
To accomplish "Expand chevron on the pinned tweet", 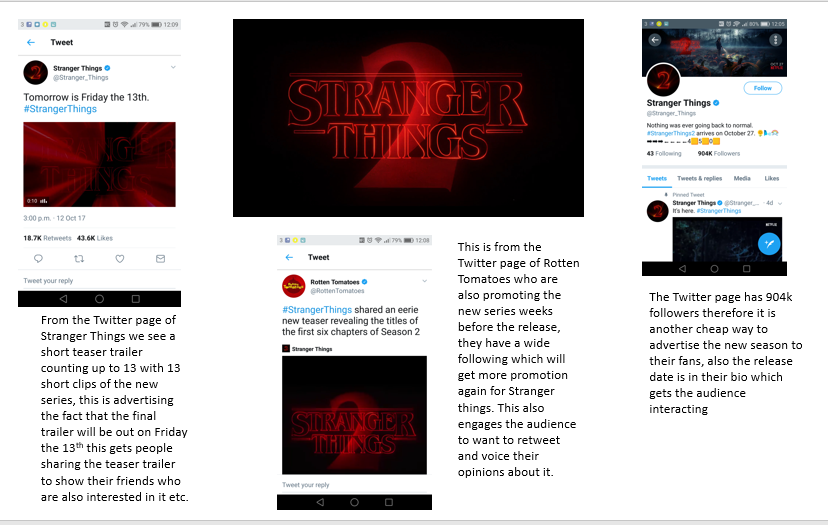I will point(780,203).
